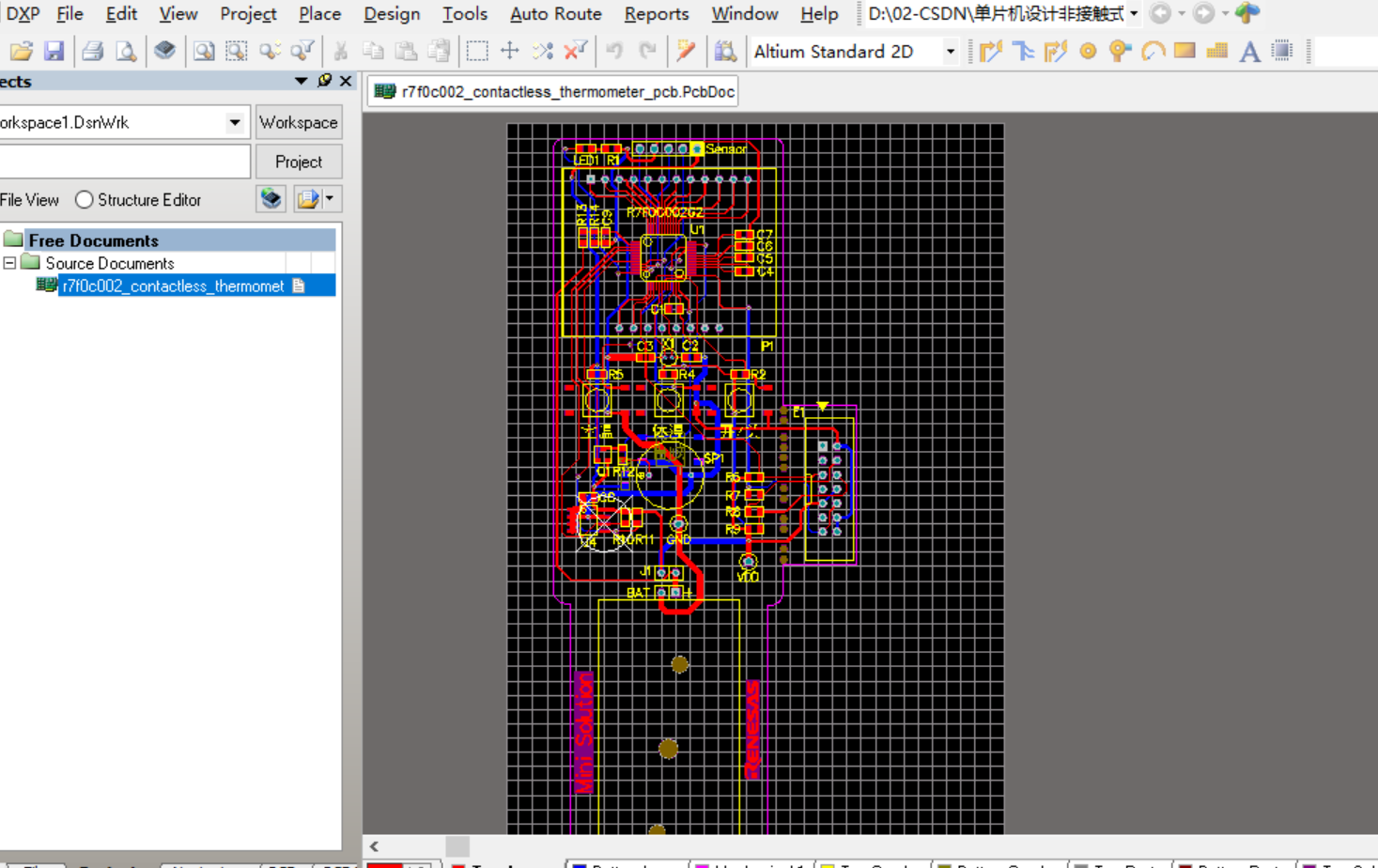Go forward with the right navigation arrow
1378x868 pixels.
[x=1203, y=13]
